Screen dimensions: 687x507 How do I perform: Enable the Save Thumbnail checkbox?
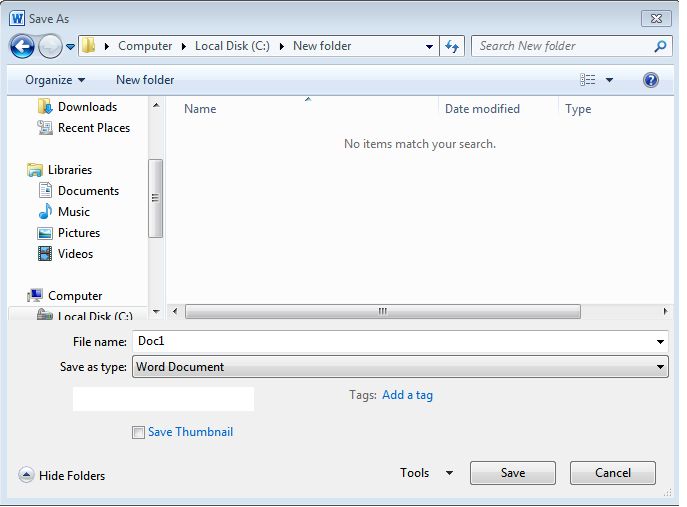point(138,433)
